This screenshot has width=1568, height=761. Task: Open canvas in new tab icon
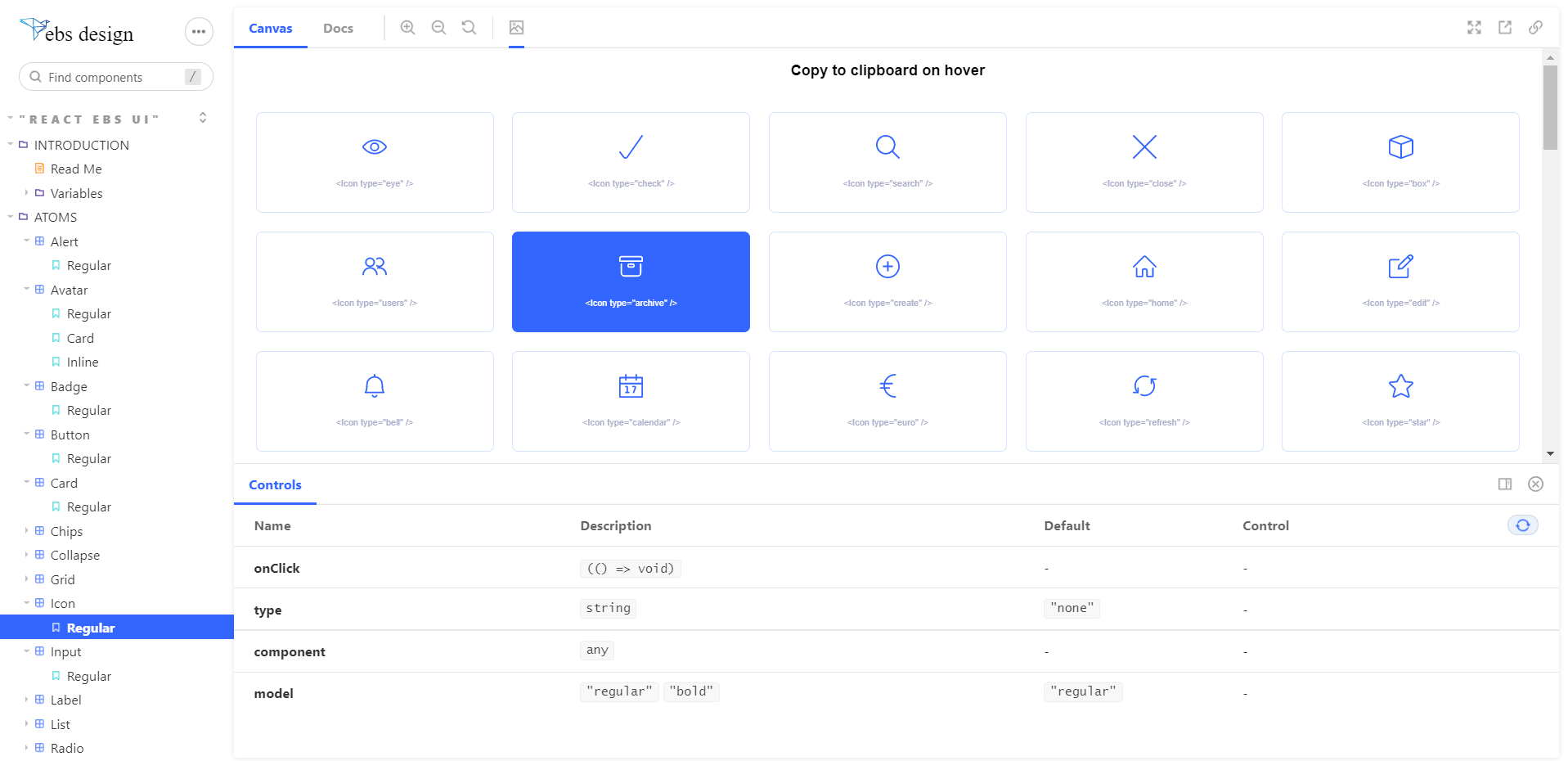[x=1505, y=28]
